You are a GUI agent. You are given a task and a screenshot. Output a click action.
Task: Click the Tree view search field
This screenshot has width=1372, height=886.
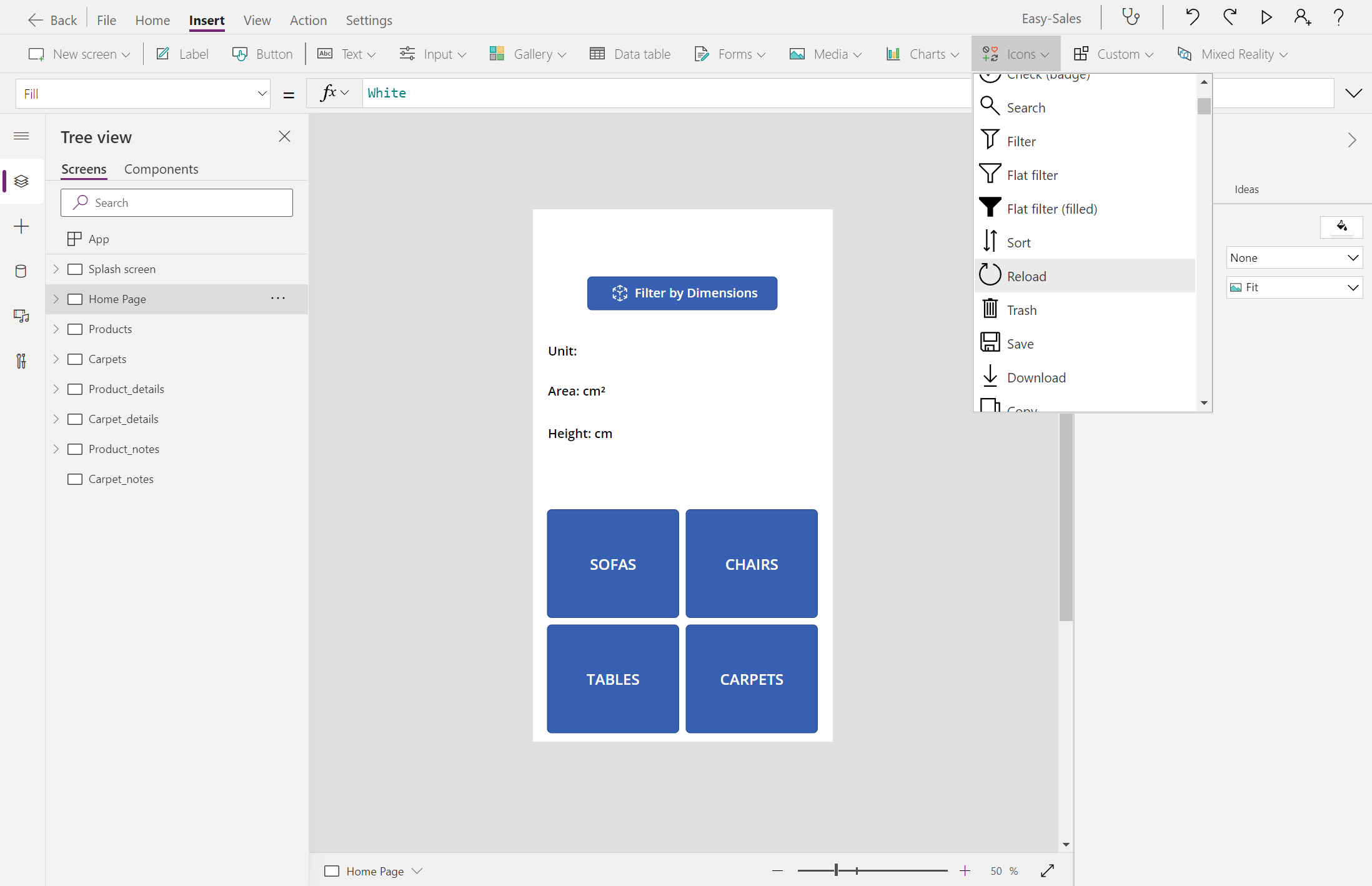177,203
